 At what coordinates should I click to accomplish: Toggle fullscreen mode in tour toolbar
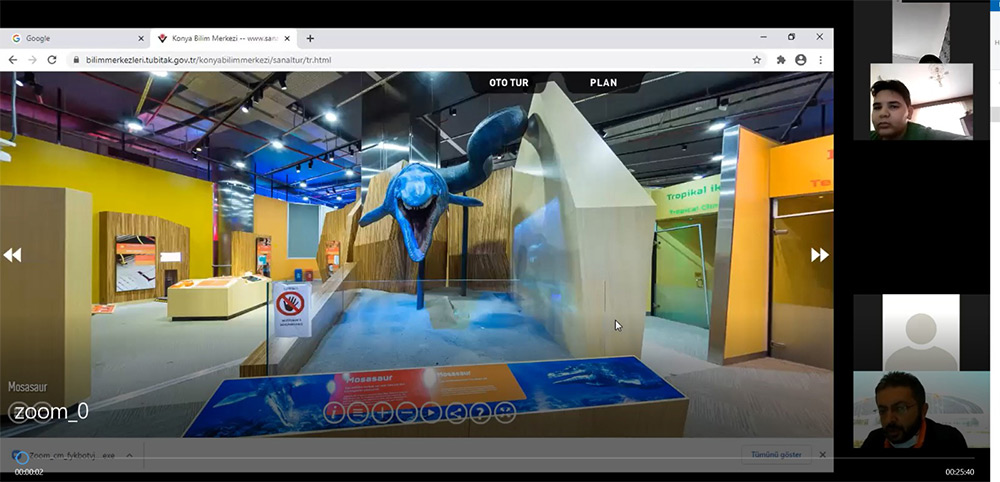tap(505, 412)
